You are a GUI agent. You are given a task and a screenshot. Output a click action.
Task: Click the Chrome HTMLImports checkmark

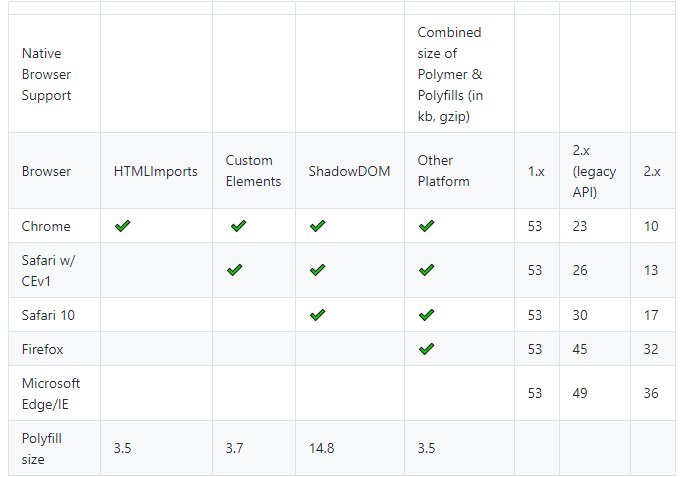[x=122, y=226]
